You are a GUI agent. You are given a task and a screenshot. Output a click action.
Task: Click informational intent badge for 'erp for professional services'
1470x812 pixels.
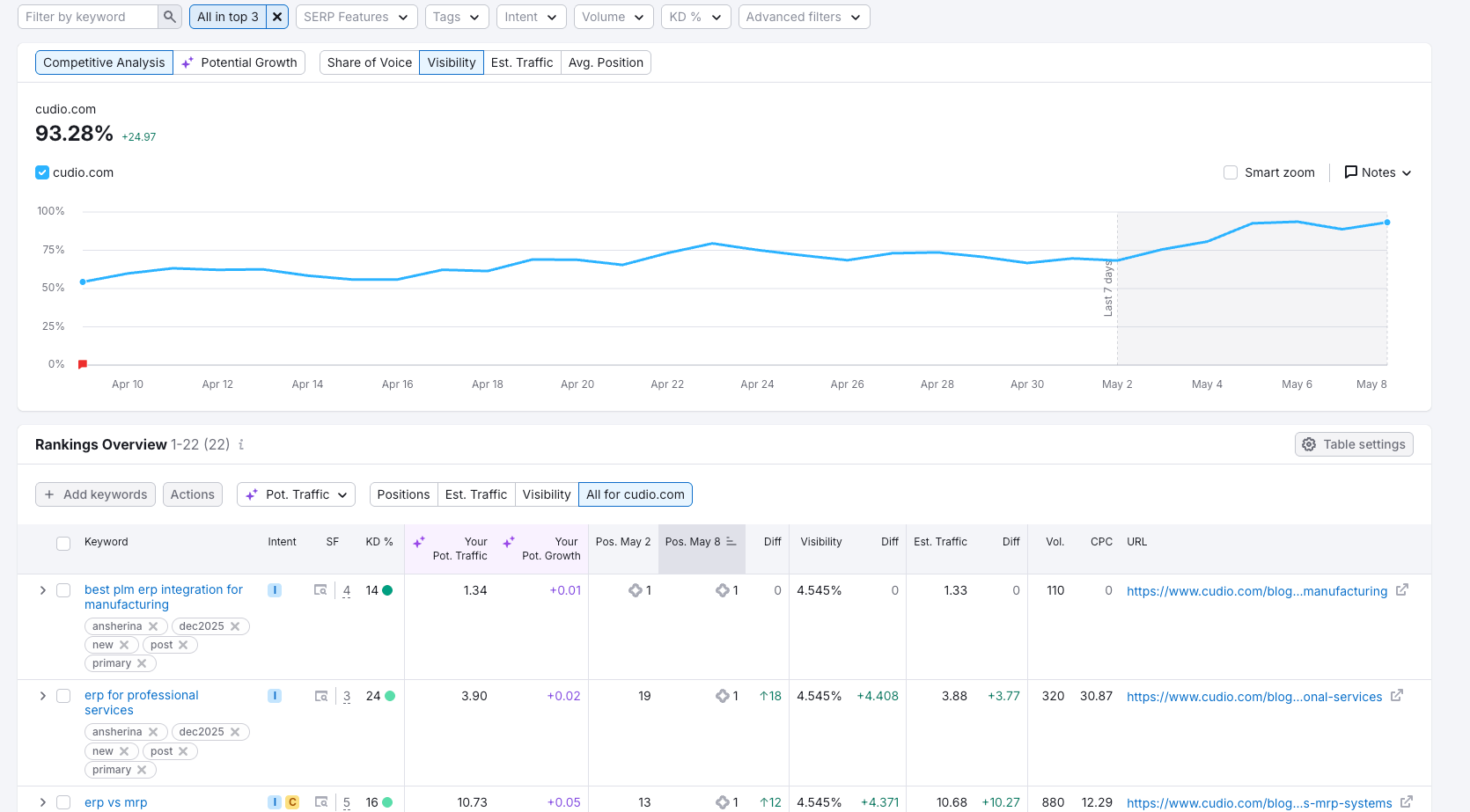[275, 696]
